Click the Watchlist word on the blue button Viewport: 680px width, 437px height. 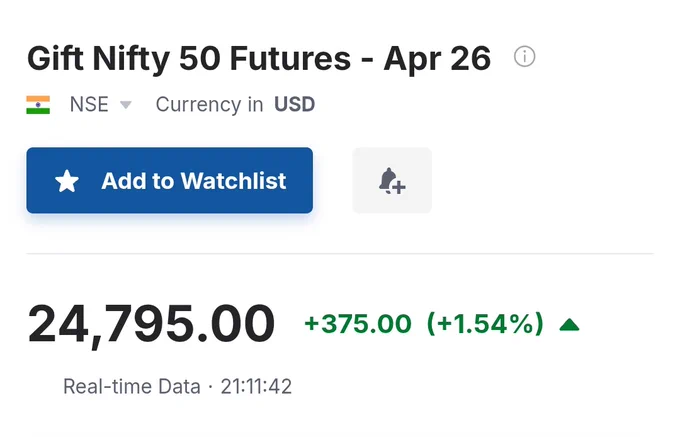click(233, 181)
